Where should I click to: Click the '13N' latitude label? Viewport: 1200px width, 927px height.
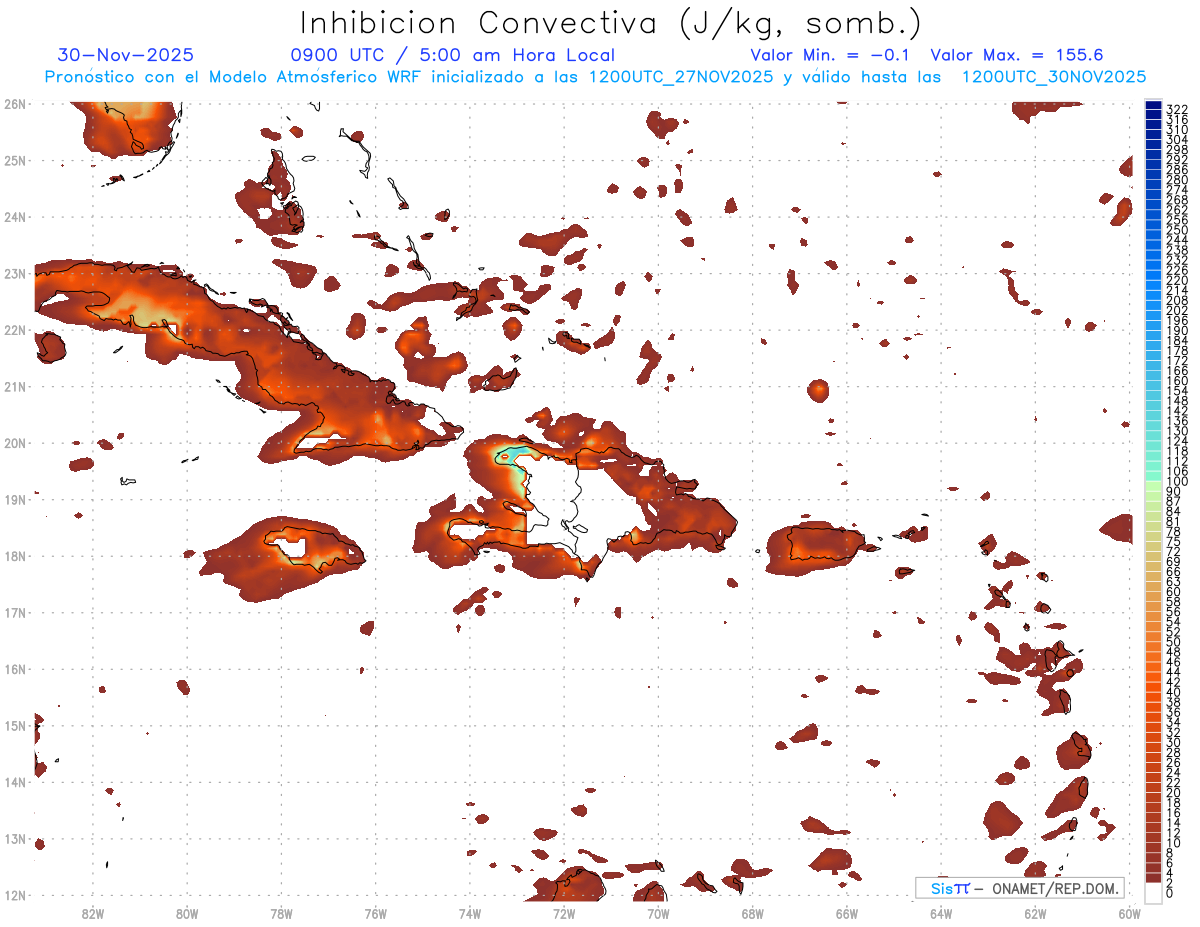point(15,839)
